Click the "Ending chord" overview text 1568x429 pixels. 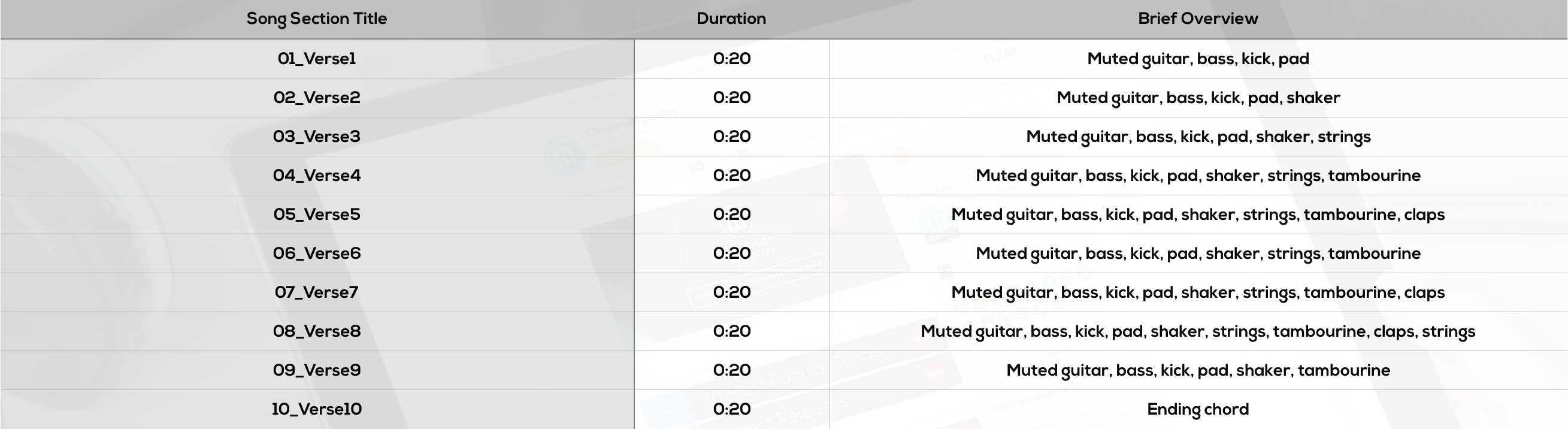[1197, 410]
